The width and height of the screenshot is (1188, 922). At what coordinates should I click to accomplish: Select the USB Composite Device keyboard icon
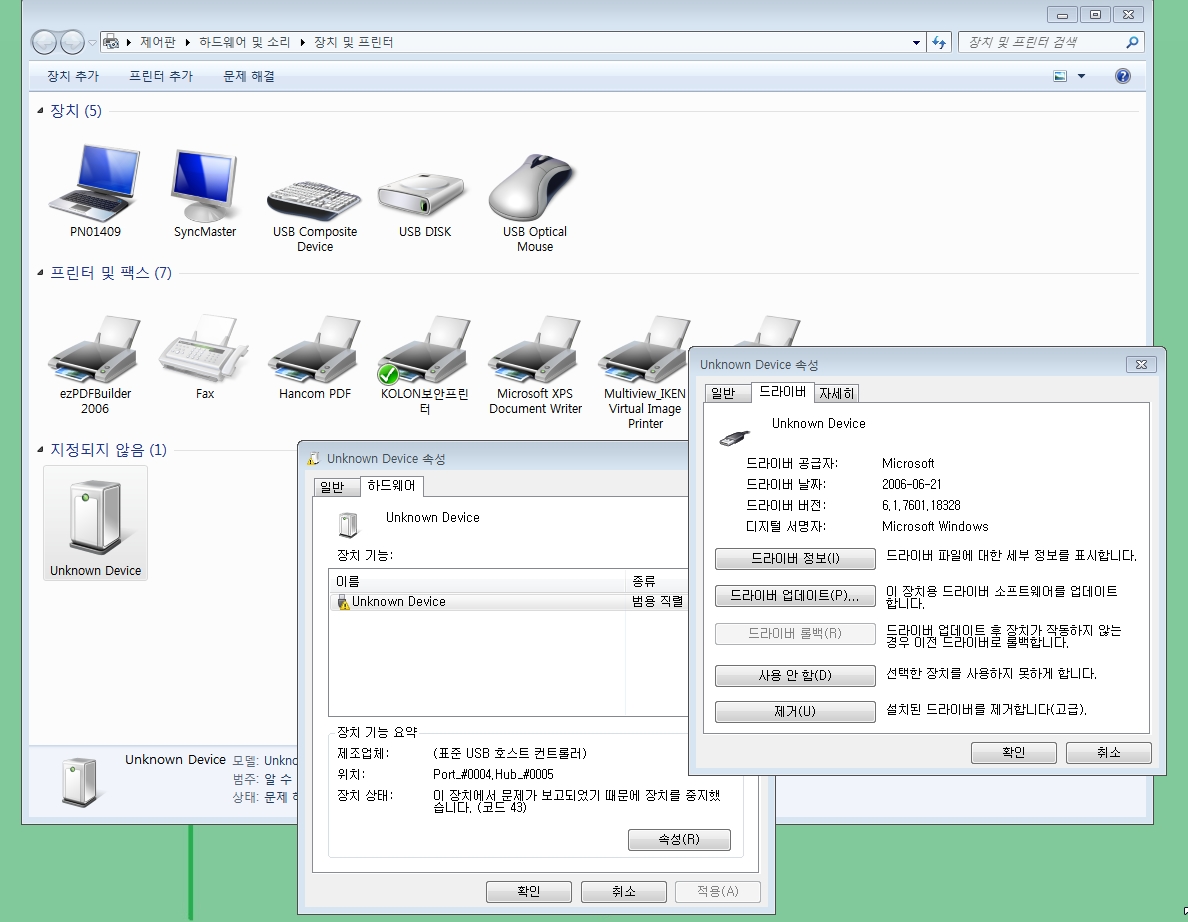click(314, 200)
